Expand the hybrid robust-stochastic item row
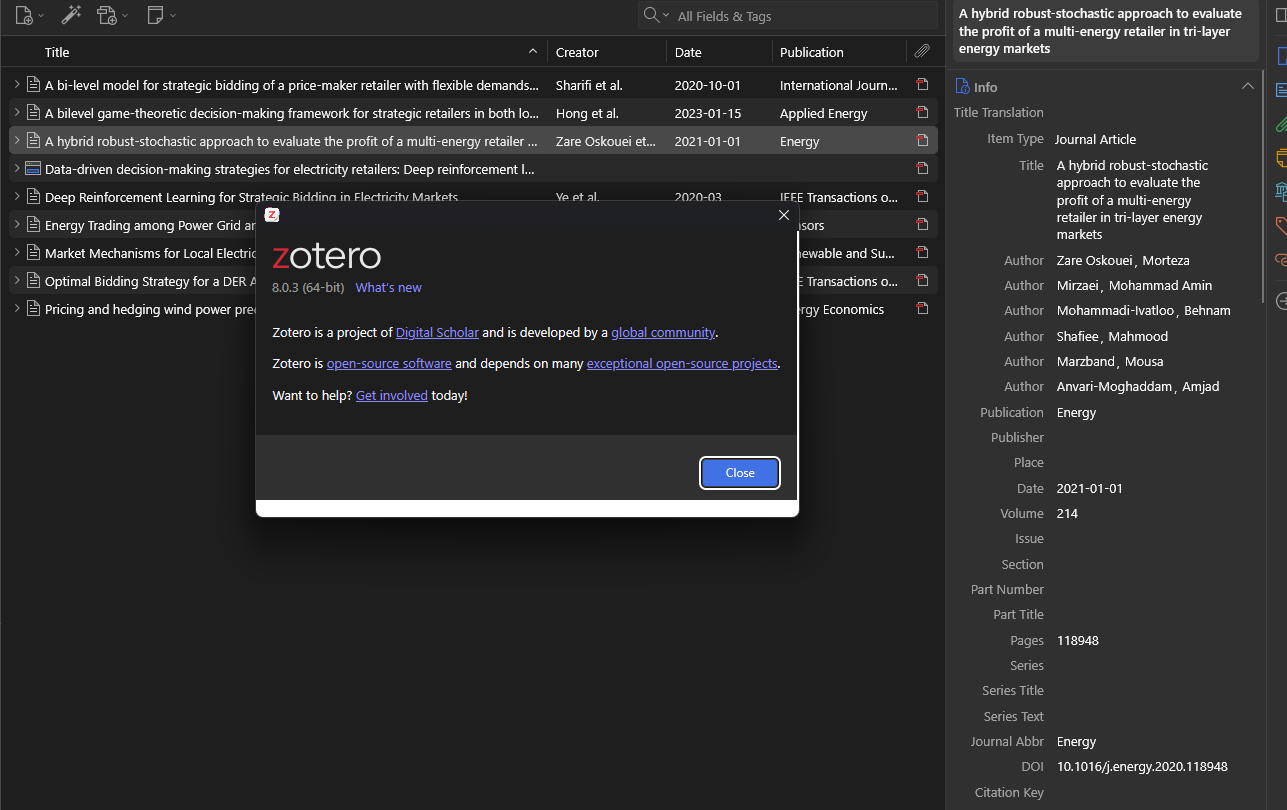Screen dimensions: 1287x810 click(x=17, y=141)
